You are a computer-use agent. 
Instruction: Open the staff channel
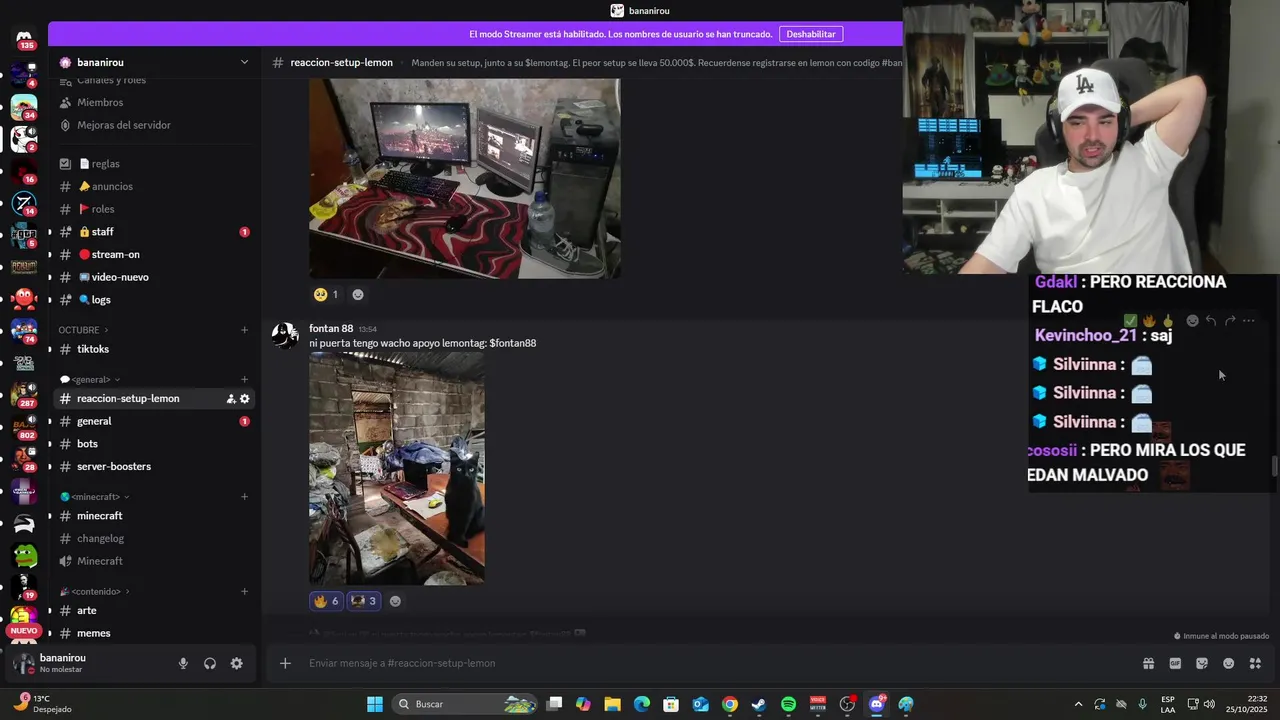[x=153, y=232]
